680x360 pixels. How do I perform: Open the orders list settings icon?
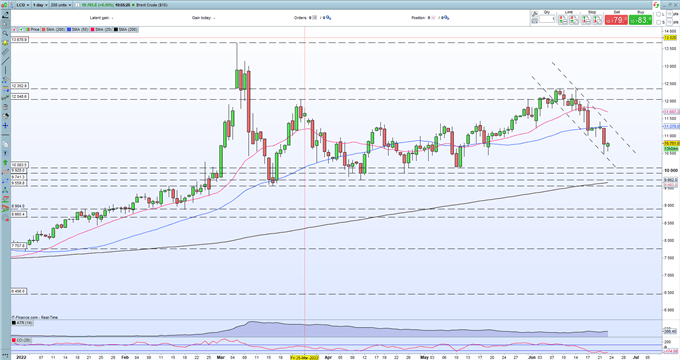(329, 18)
